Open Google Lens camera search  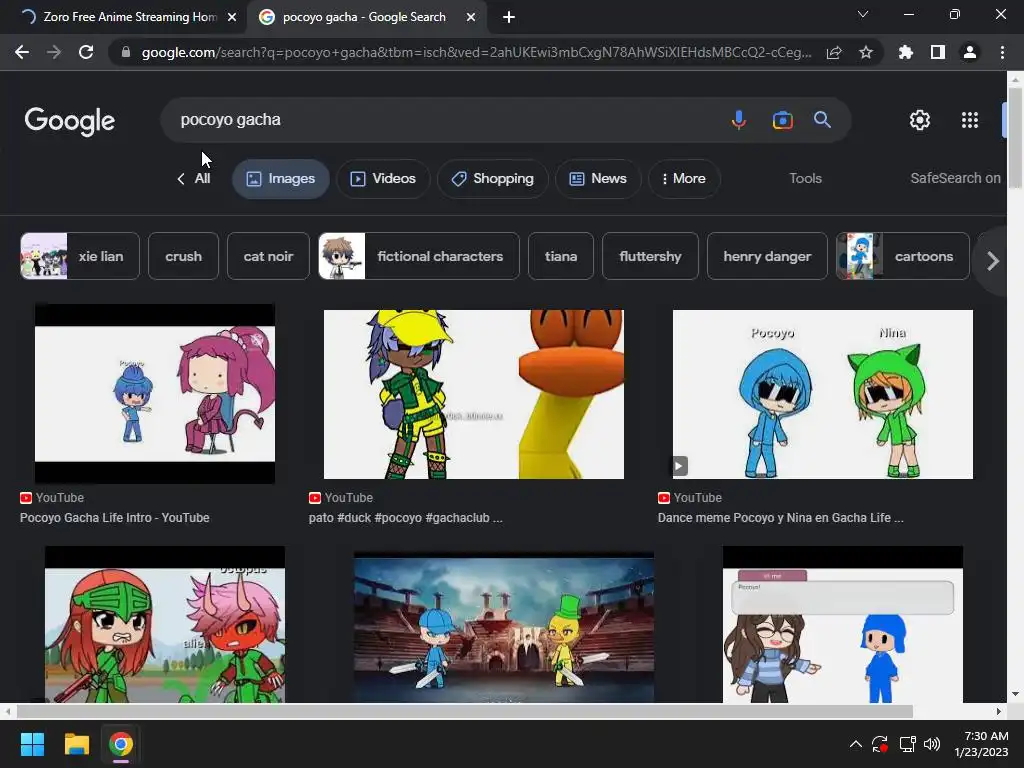click(782, 120)
